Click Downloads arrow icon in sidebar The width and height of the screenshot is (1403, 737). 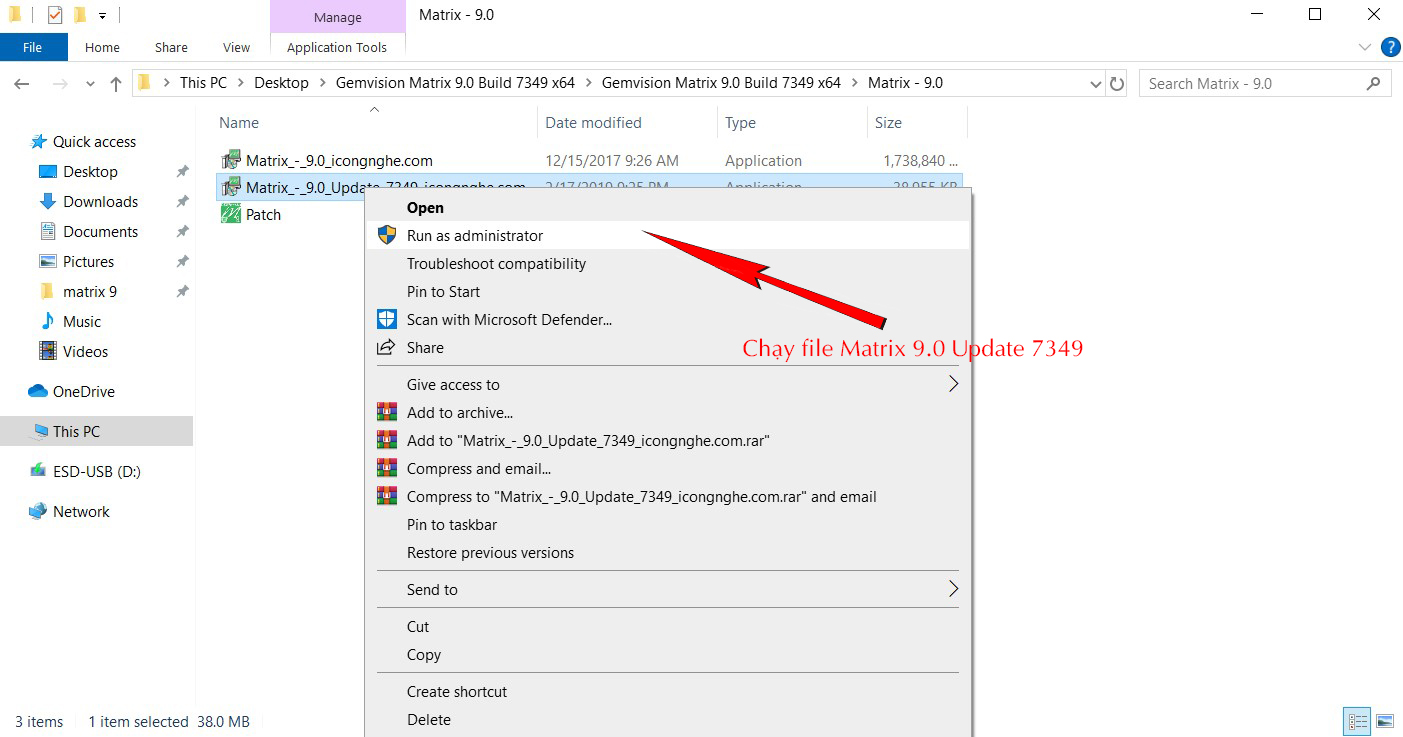(x=47, y=201)
